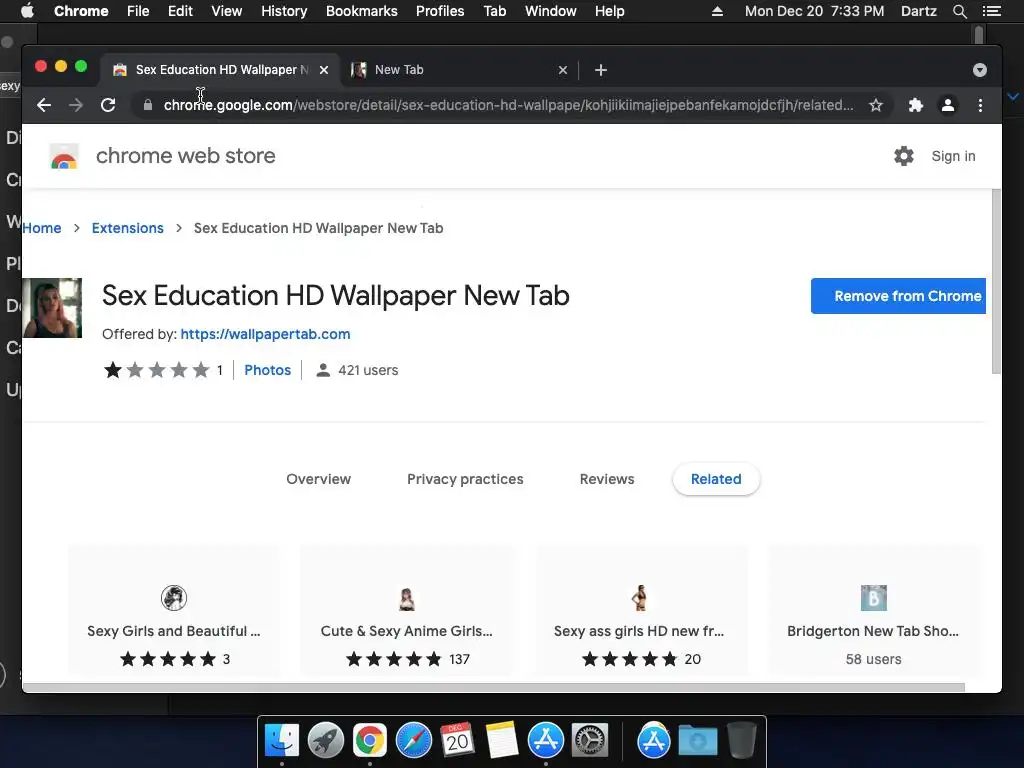Screen dimensions: 1024x768
Task: Open Chrome's three-dot menu
Action: [x=980, y=105]
